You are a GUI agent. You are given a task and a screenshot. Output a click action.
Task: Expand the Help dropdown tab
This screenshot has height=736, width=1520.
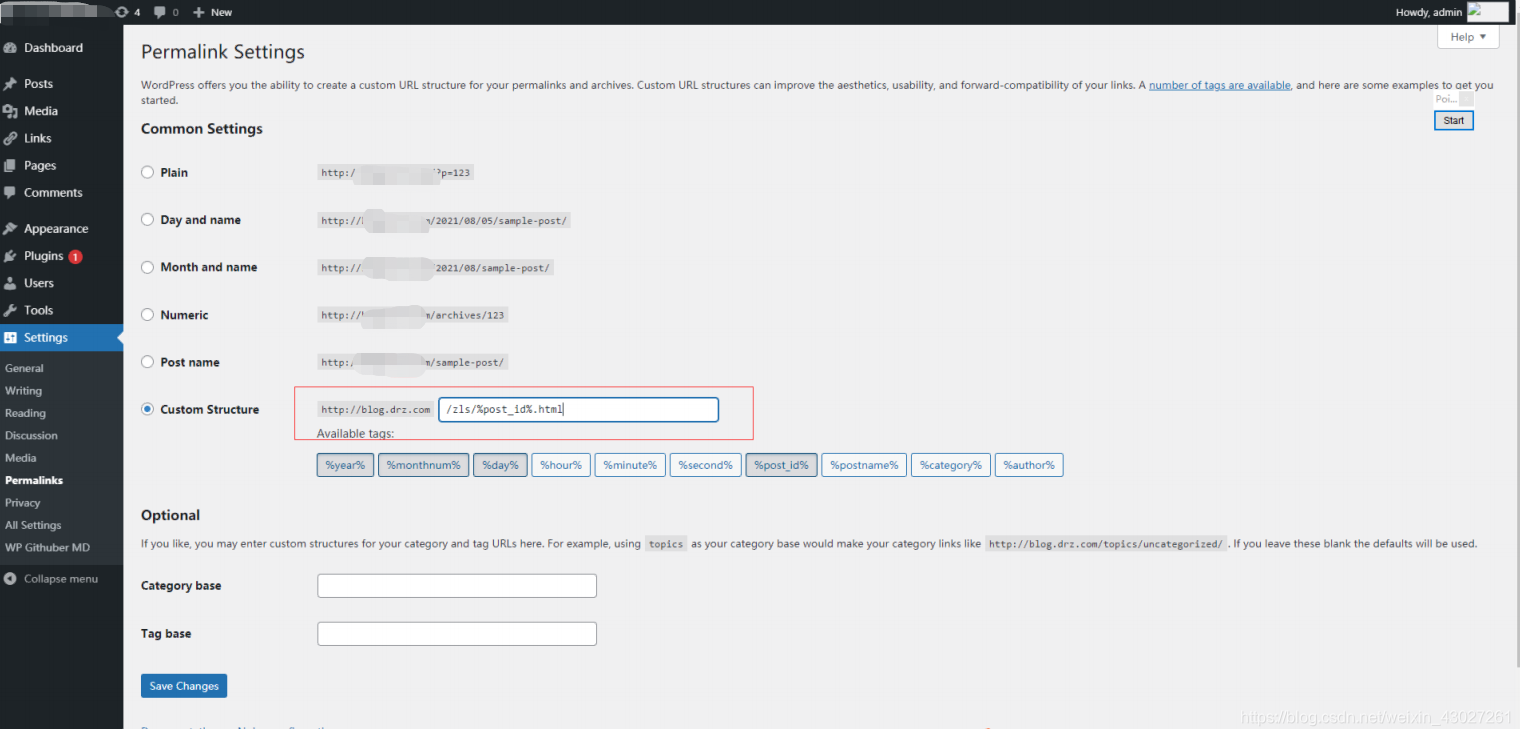[1468, 37]
